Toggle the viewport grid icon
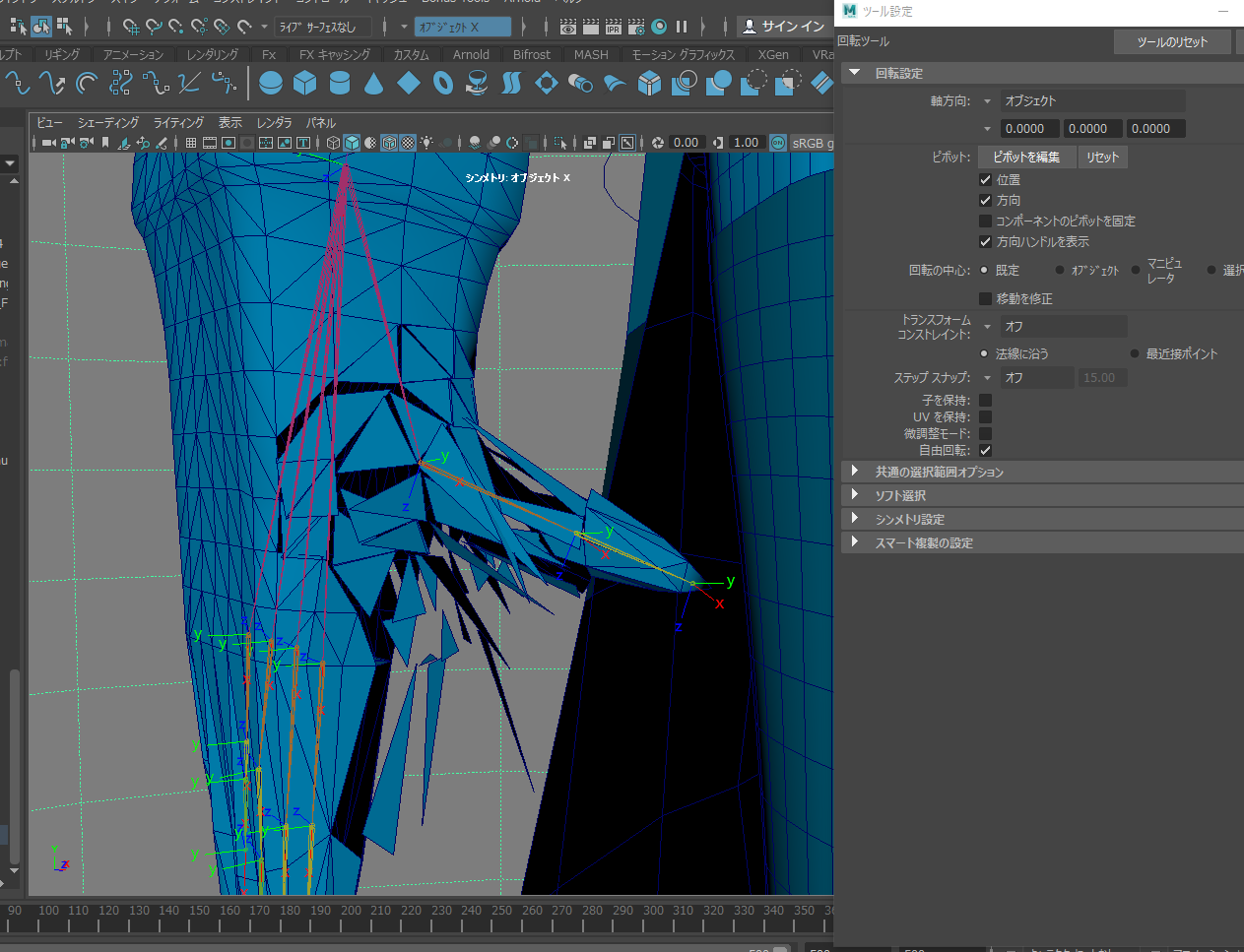This screenshot has width=1244, height=952. (191, 143)
